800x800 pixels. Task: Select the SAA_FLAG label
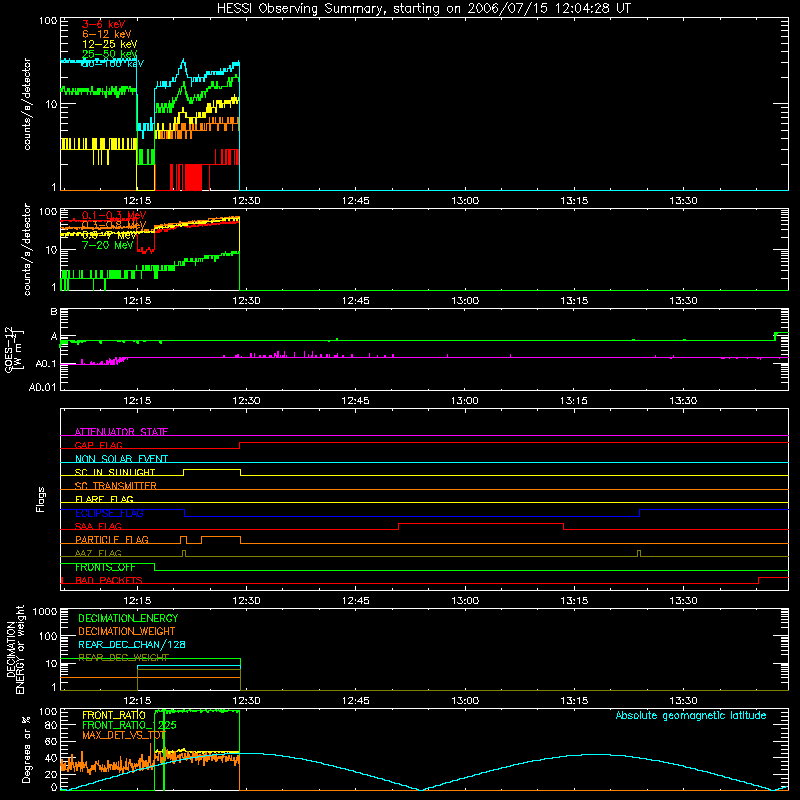pyautogui.click(x=98, y=526)
